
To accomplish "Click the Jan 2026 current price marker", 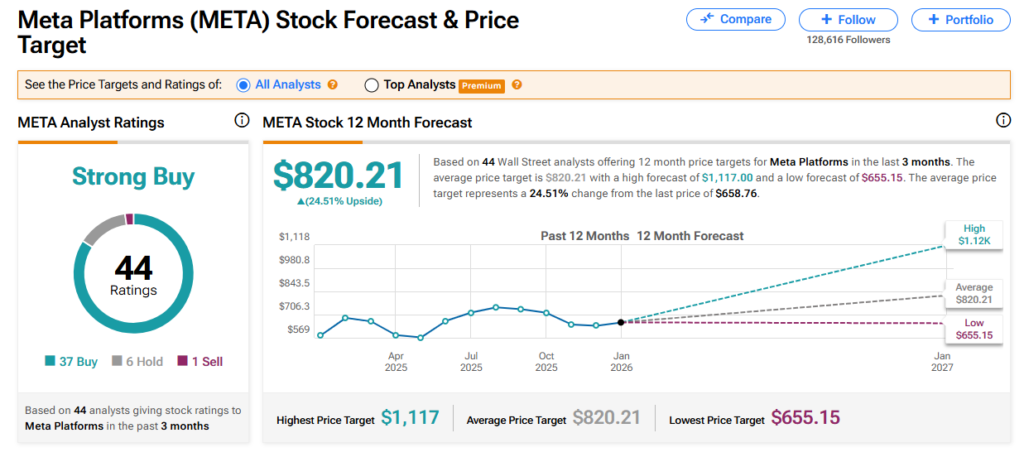I will coord(621,322).
